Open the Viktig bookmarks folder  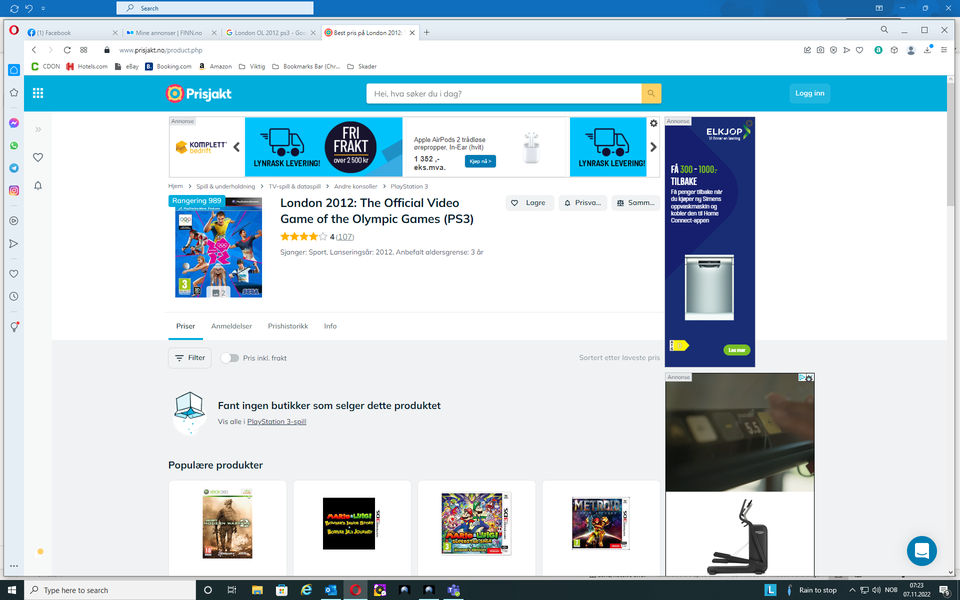click(x=252, y=66)
